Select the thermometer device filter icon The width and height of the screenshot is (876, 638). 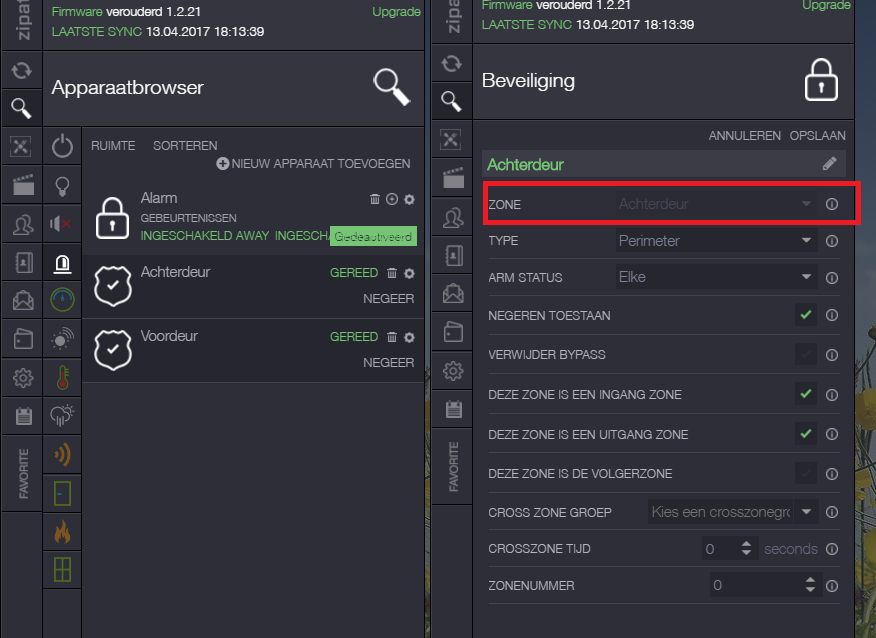click(x=62, y=378)
